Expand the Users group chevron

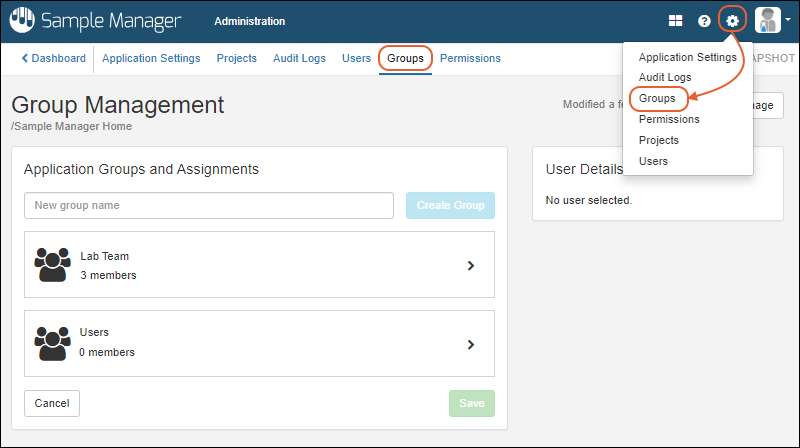(471, 344)
